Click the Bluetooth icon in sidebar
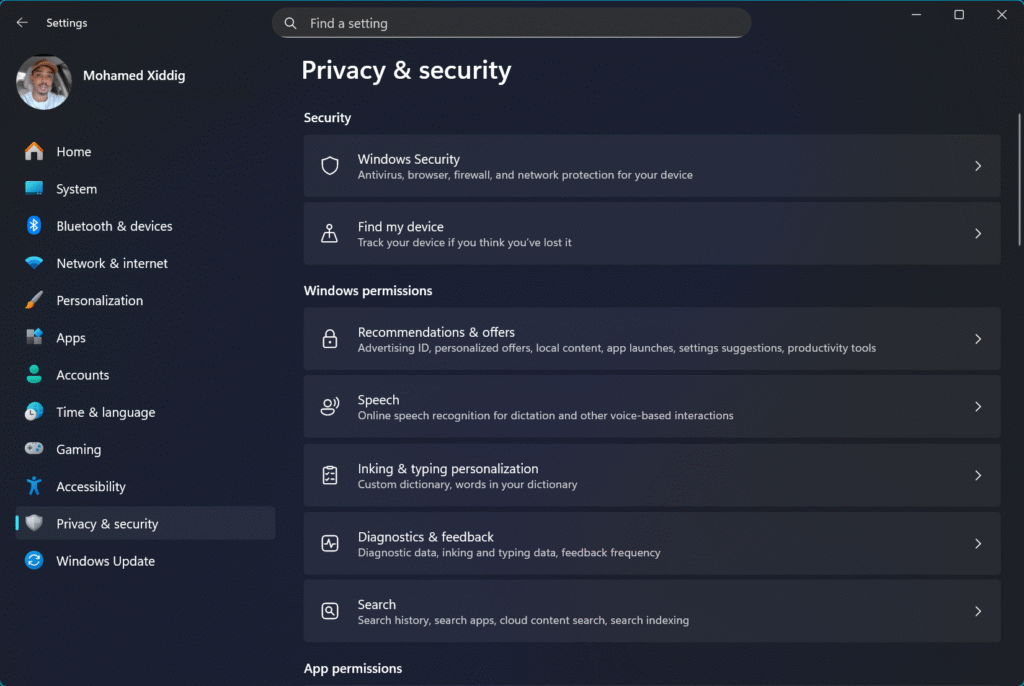The width and height of the screenshot is (1024, 686). (x=34, y=226)
